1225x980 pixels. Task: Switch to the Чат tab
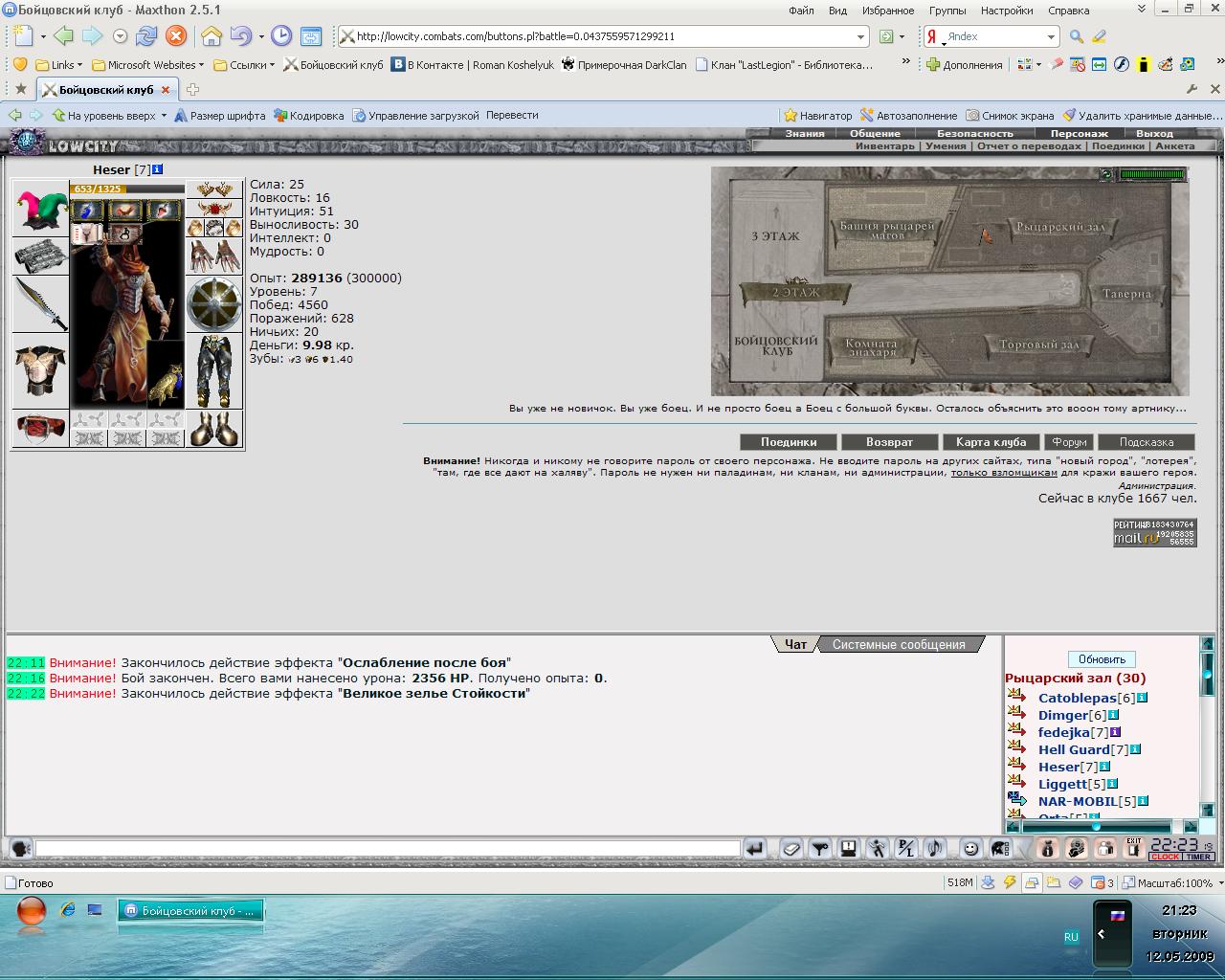coord(795,644)
